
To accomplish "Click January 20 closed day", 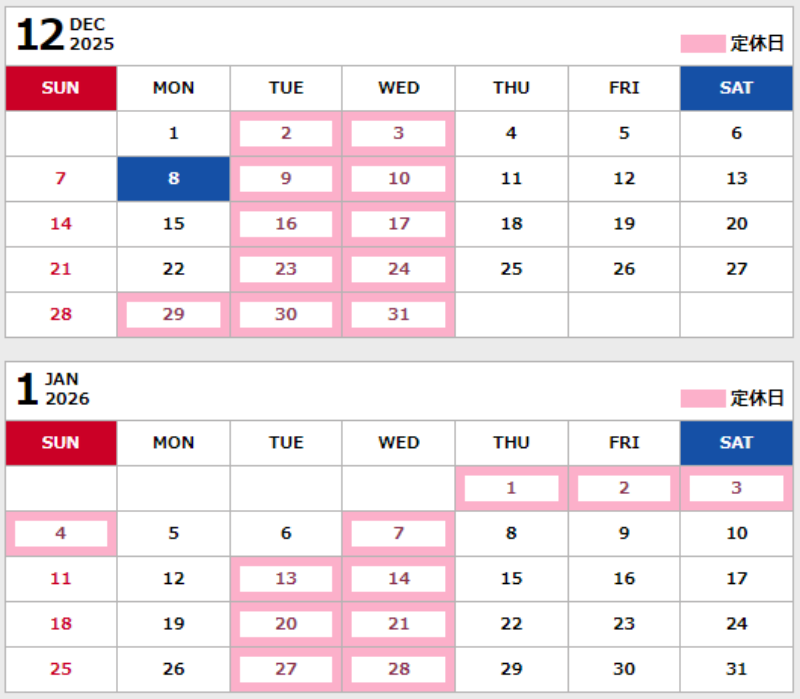I will click(x=286, y=623).
